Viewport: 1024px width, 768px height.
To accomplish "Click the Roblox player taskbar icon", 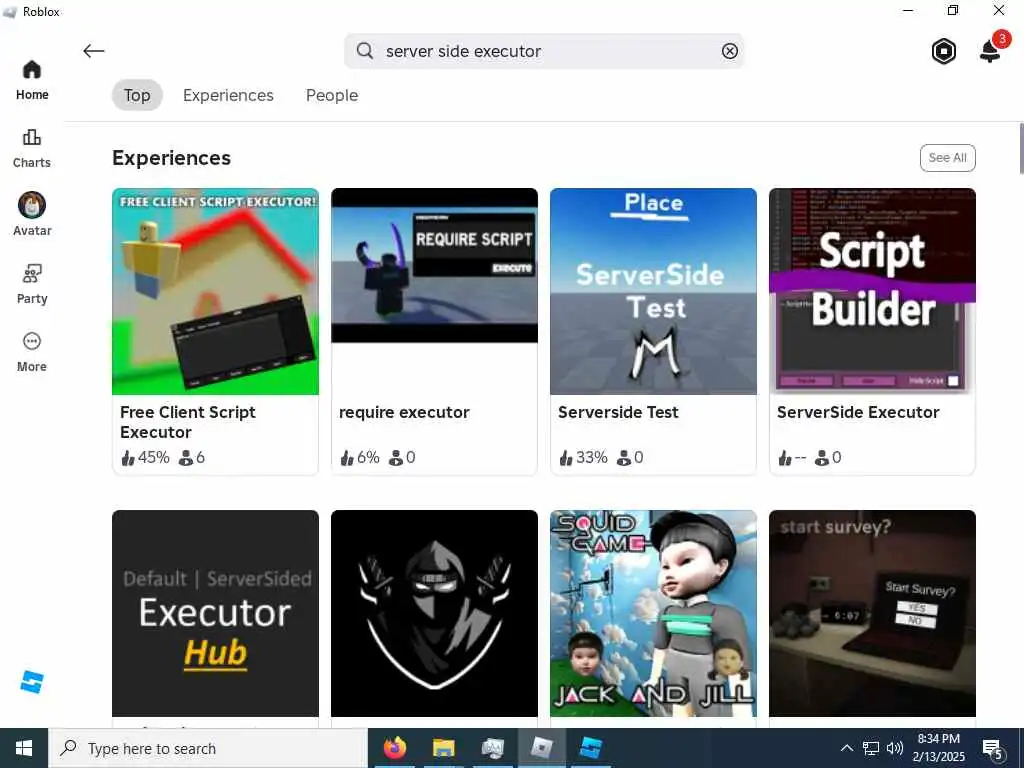I will pos(541,748).
